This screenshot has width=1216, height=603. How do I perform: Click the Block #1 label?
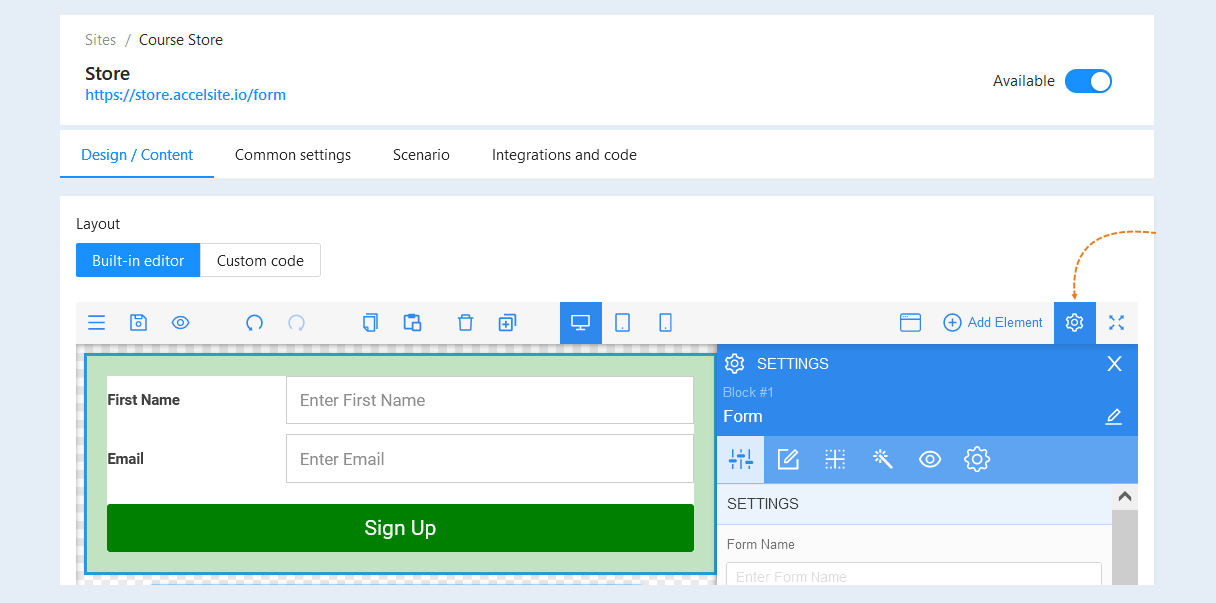tap(748, 392)
